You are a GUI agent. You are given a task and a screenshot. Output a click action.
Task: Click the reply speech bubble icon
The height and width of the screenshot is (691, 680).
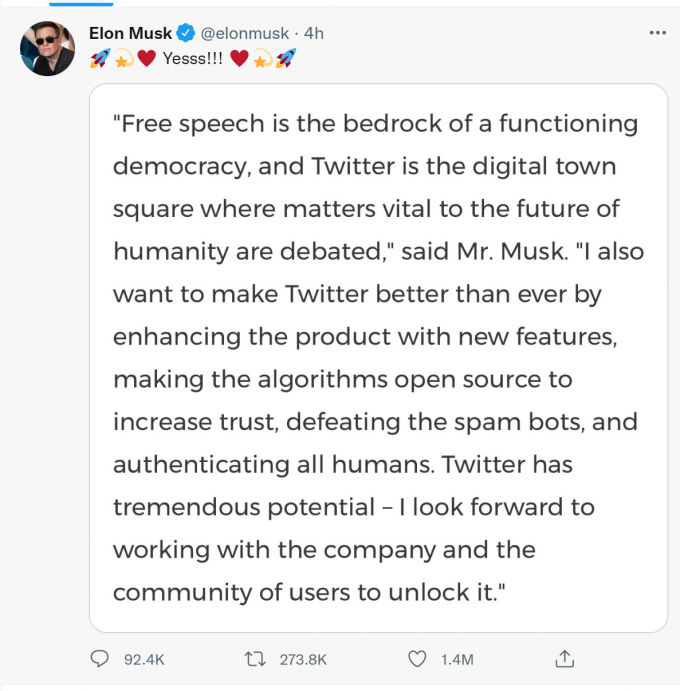point(100,659)
